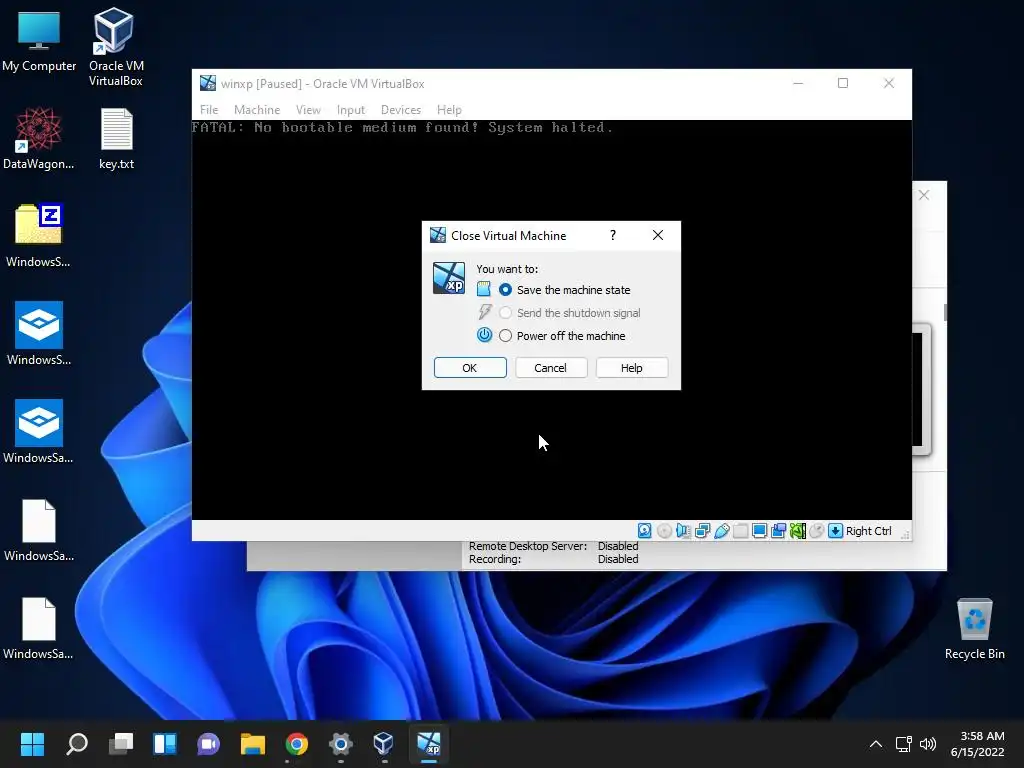The width and height of the screenshot is (1024, 768).
Task: Open the Devices menu
Action: pos(401,110)
